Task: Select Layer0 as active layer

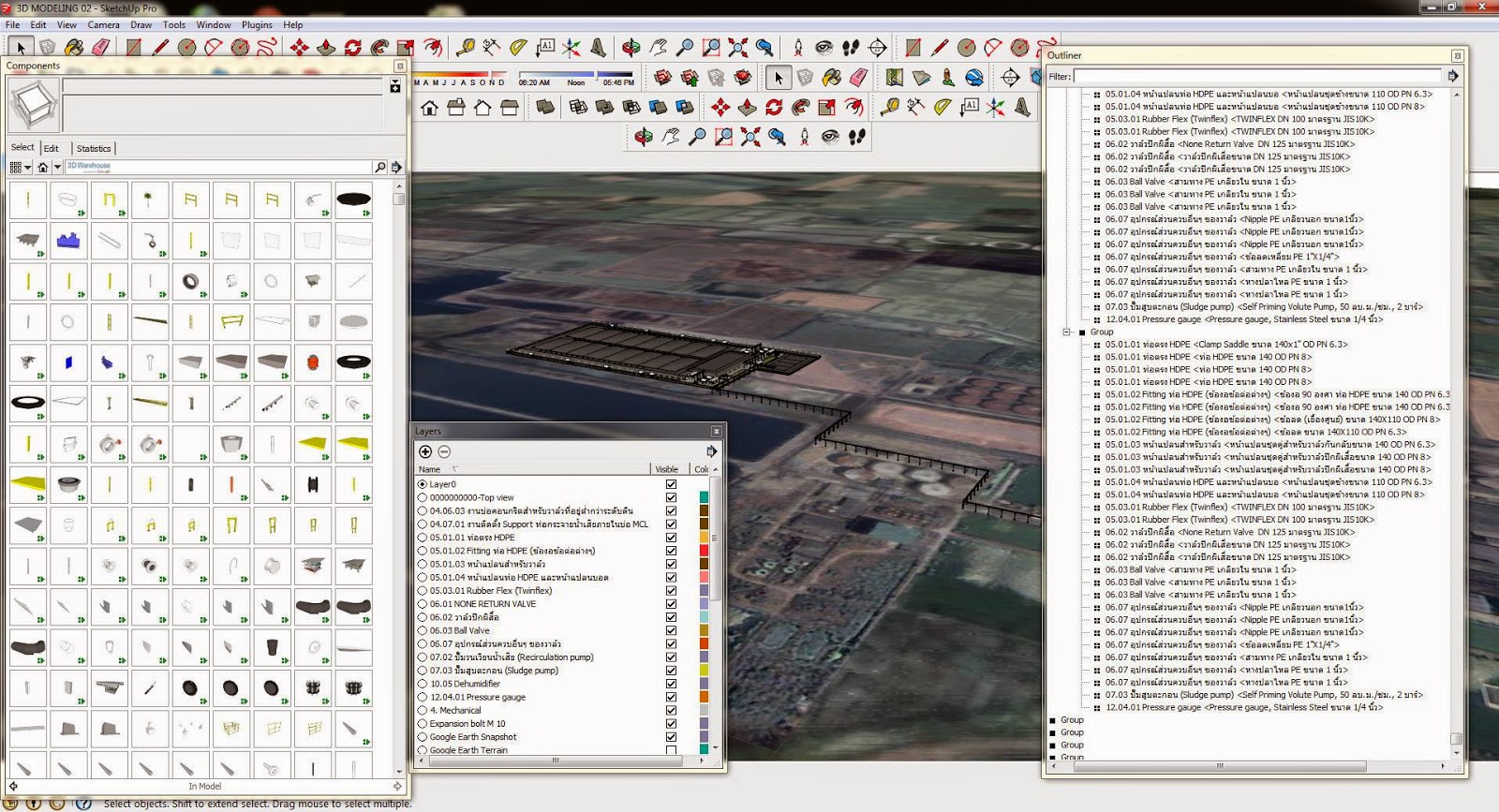Action: point(422,484)
